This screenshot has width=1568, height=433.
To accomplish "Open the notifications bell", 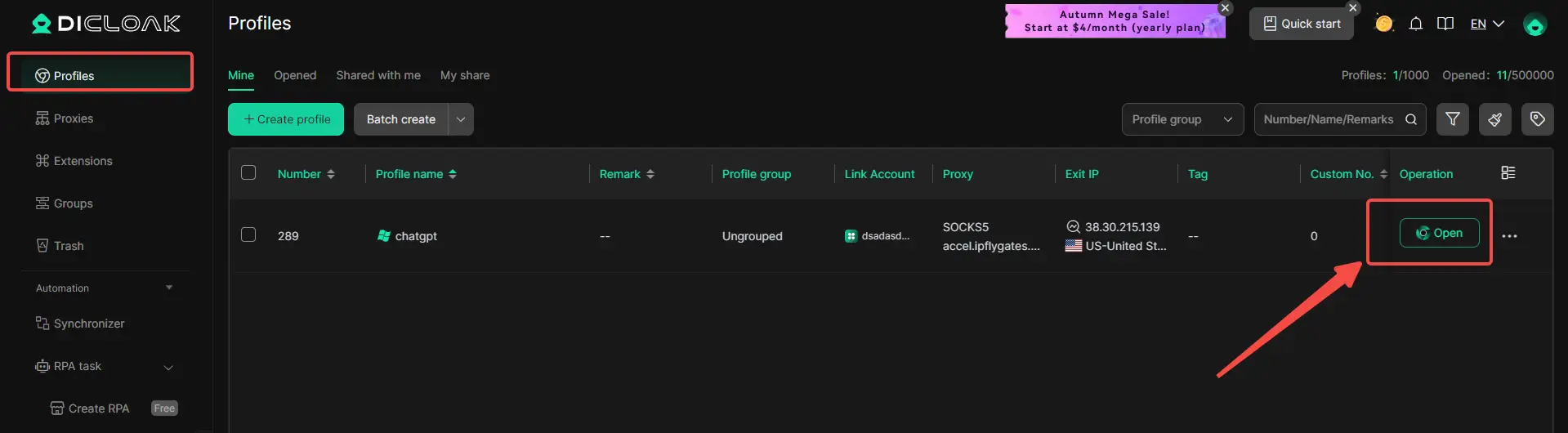I will [x=1416, y=24].
